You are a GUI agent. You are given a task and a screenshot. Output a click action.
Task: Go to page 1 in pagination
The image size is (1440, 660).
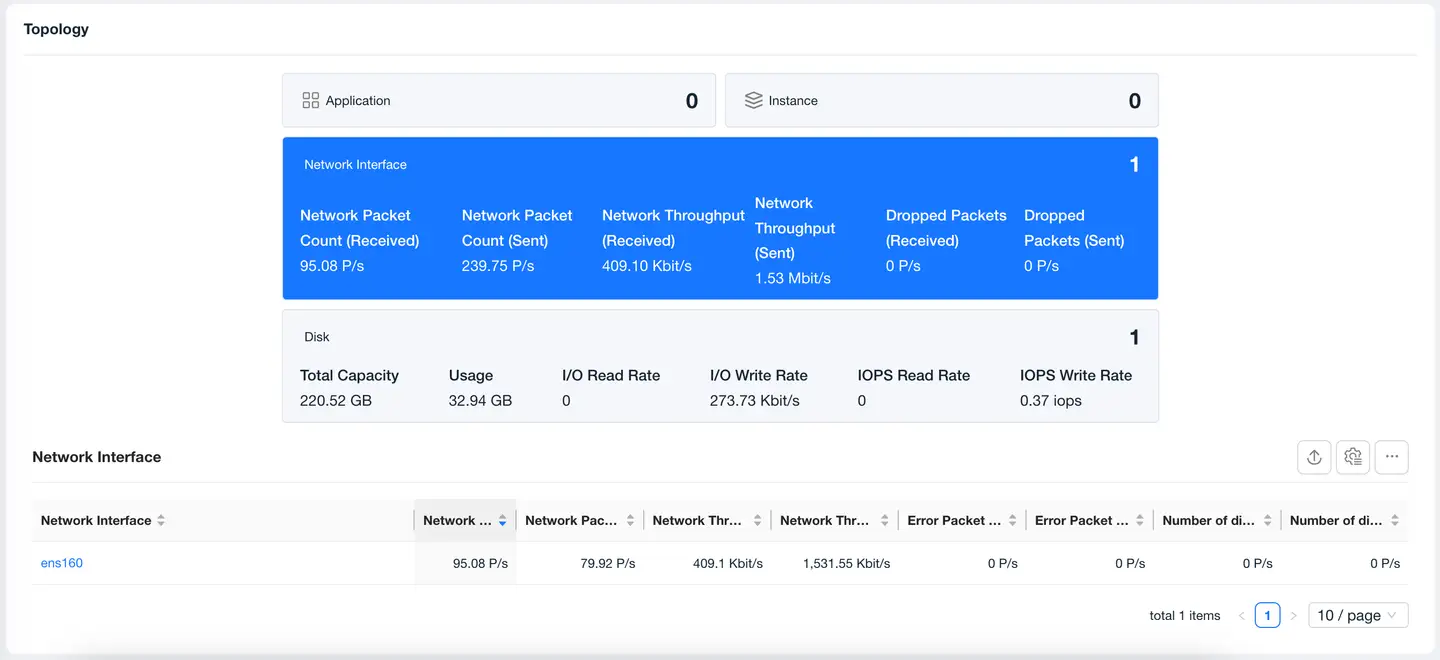click(x=1267, y=616)
